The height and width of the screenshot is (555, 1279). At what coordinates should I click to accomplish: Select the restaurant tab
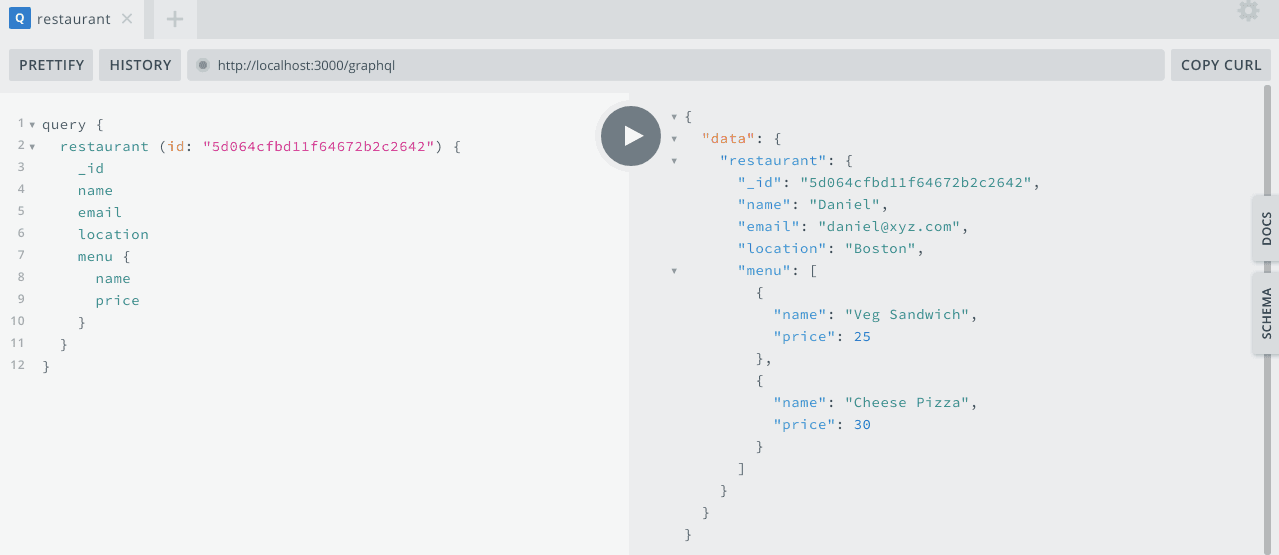(73, 19)
